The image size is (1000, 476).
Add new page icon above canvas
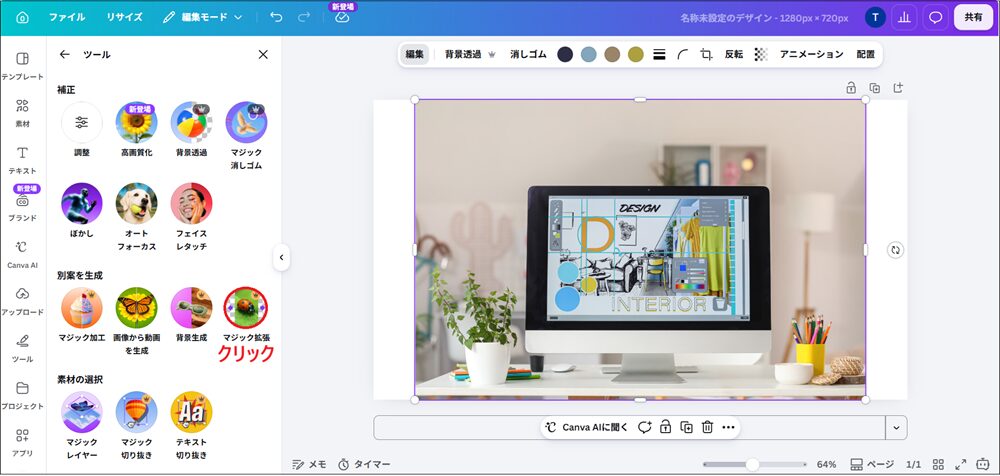coord(898,88)
